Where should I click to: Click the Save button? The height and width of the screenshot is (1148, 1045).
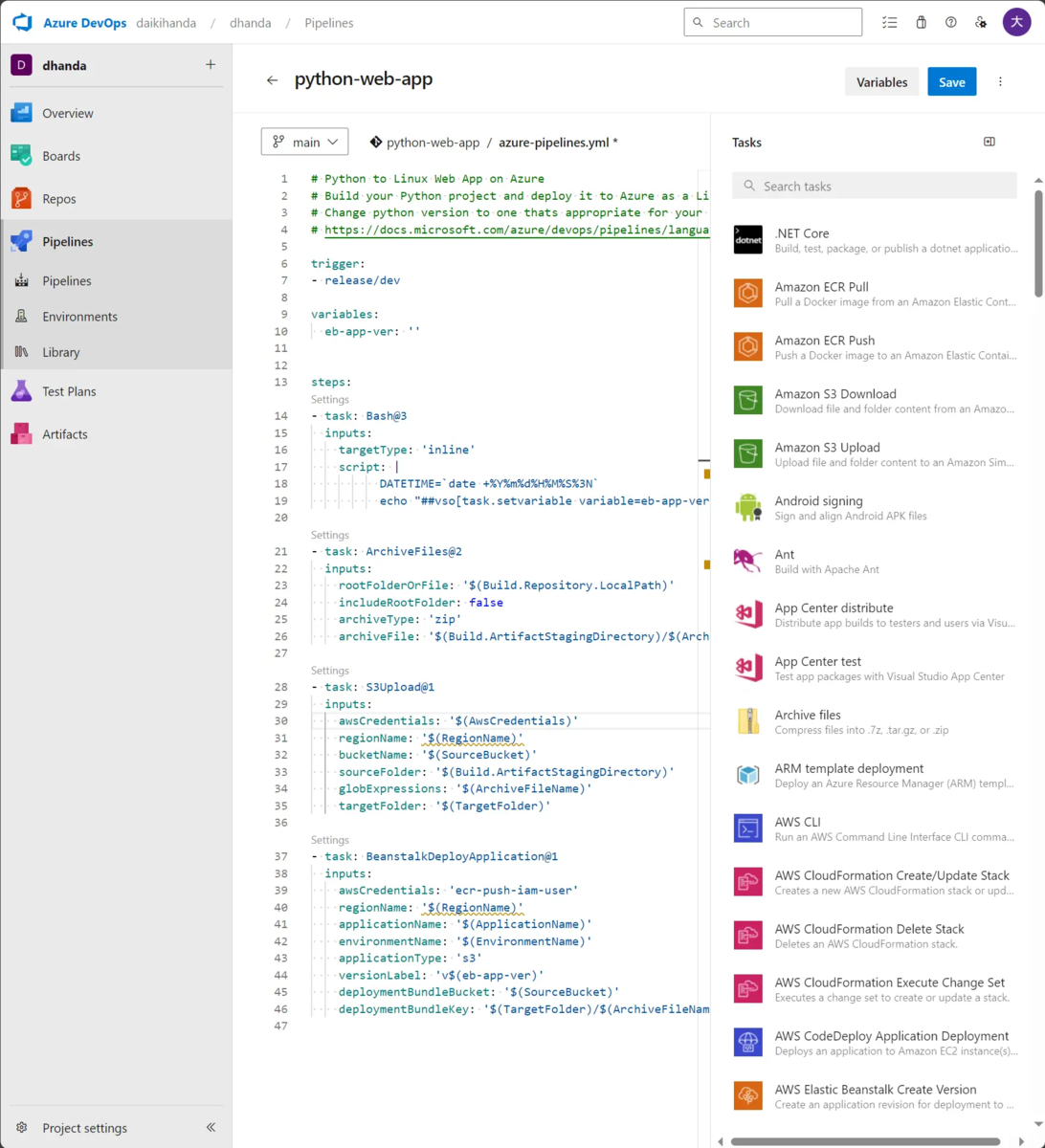[951, 82]
